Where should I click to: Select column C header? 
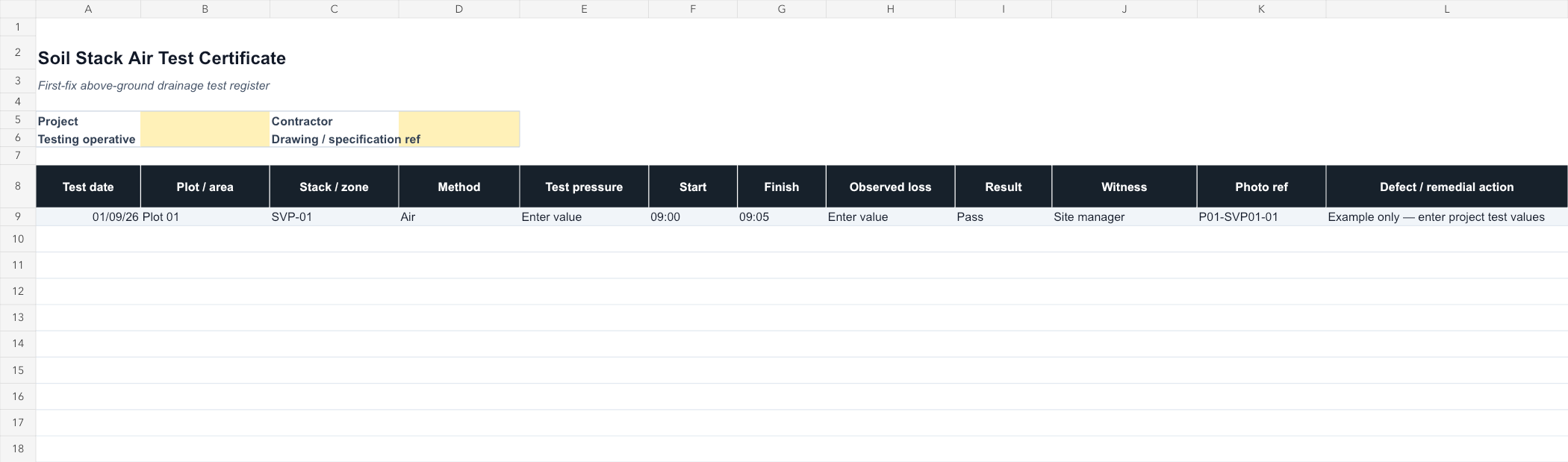335,9
